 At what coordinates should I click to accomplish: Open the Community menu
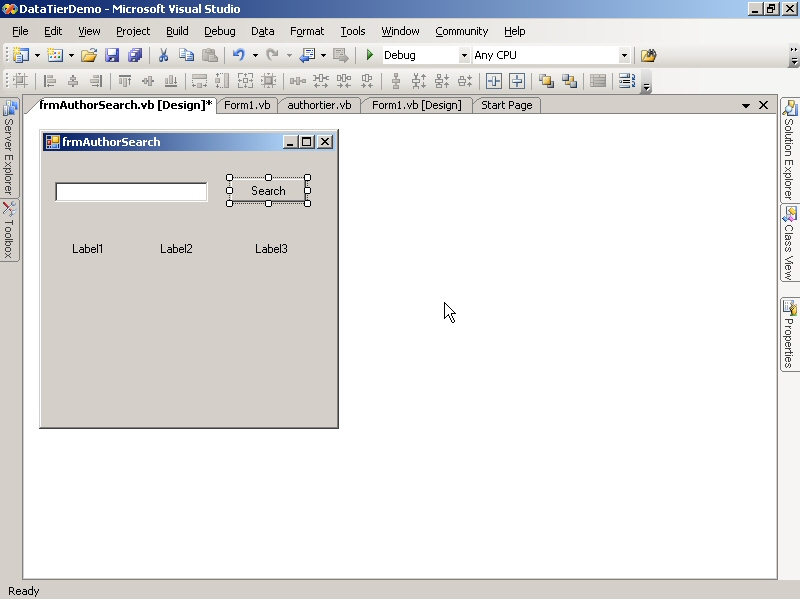(462, 31)
